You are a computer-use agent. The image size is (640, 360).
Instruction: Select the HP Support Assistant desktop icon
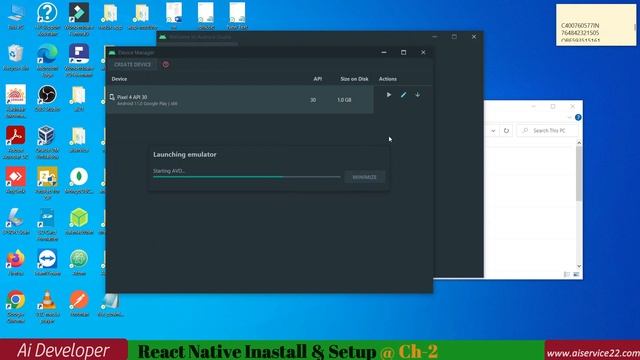tap(47, 18)
